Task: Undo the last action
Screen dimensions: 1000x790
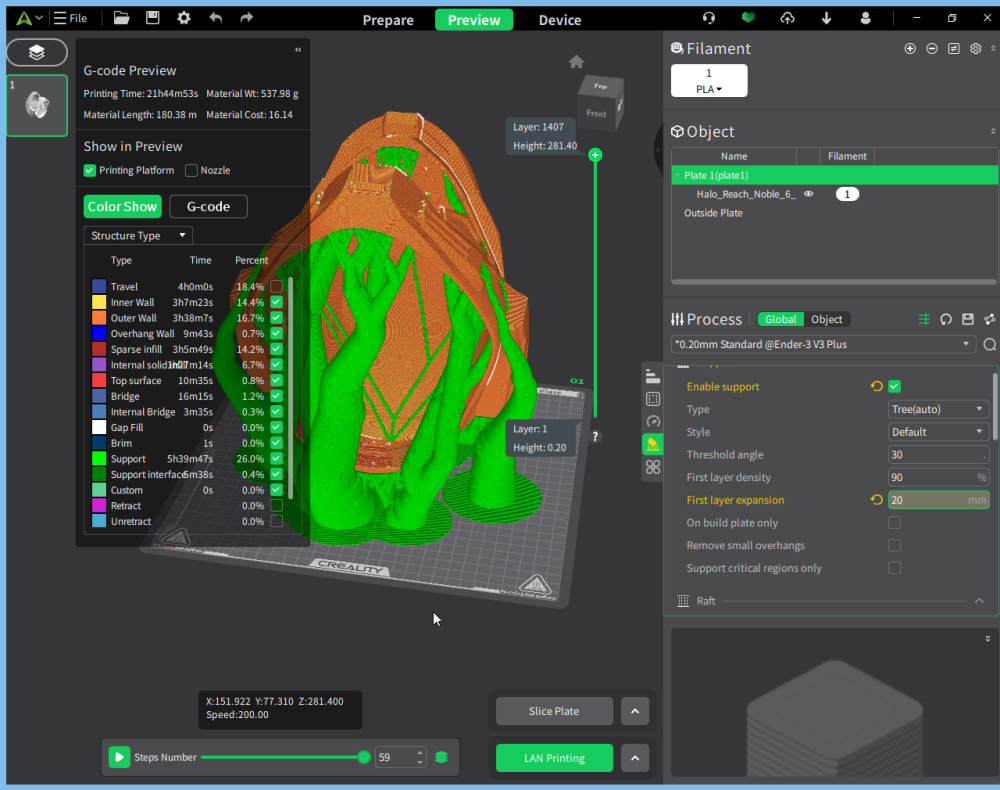Action: [x=216, y=18]
